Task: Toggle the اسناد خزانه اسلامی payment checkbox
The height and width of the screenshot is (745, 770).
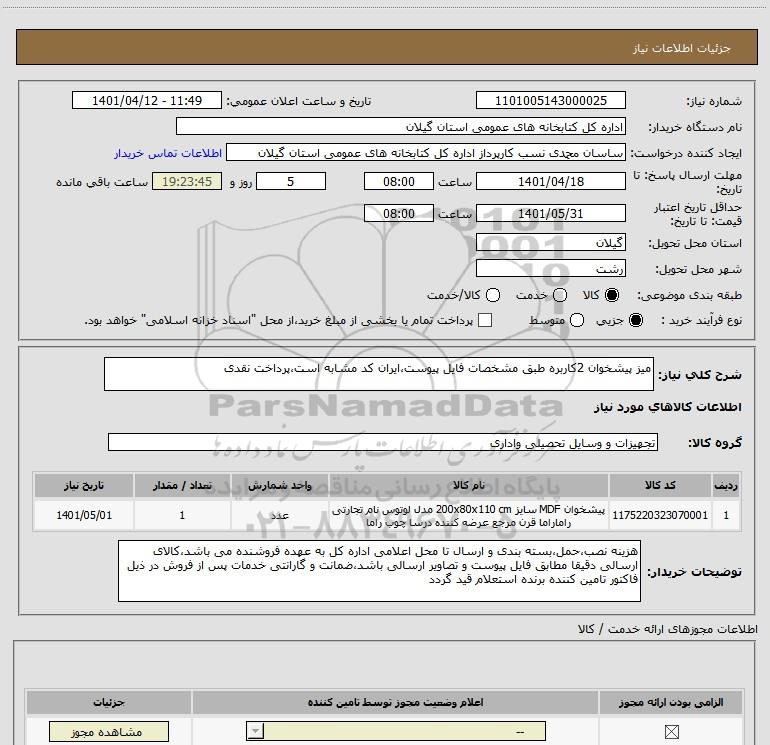Action: (485, 320)
